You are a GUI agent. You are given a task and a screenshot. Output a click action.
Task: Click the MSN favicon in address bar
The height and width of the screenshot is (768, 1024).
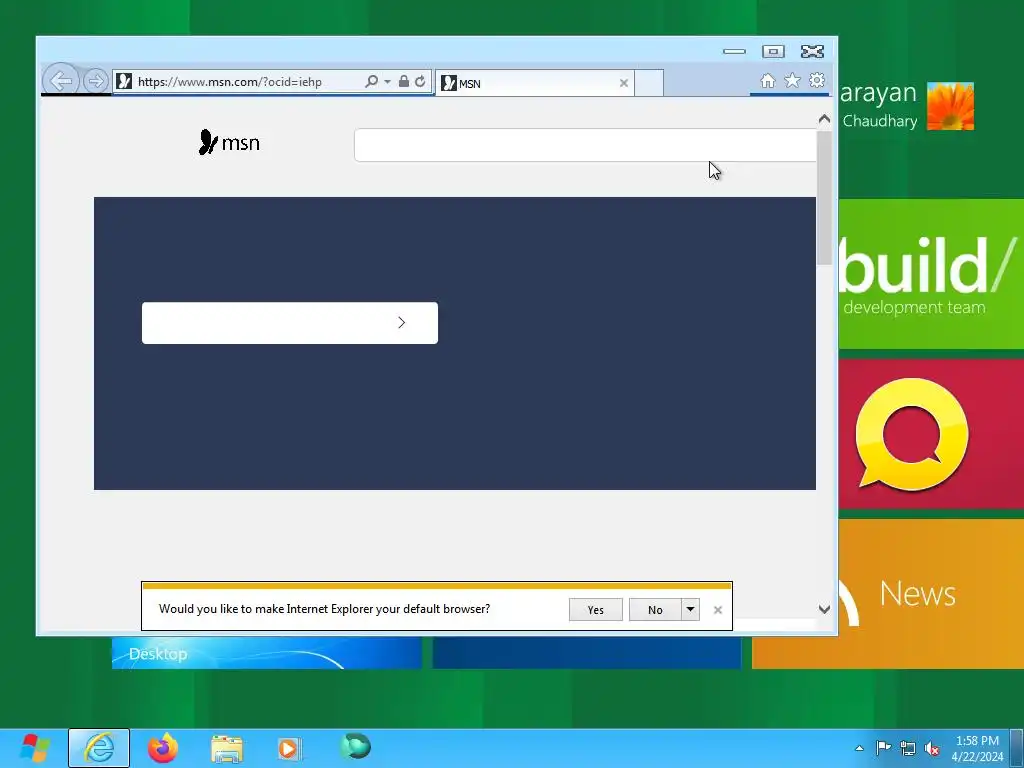tap(124, 81)
